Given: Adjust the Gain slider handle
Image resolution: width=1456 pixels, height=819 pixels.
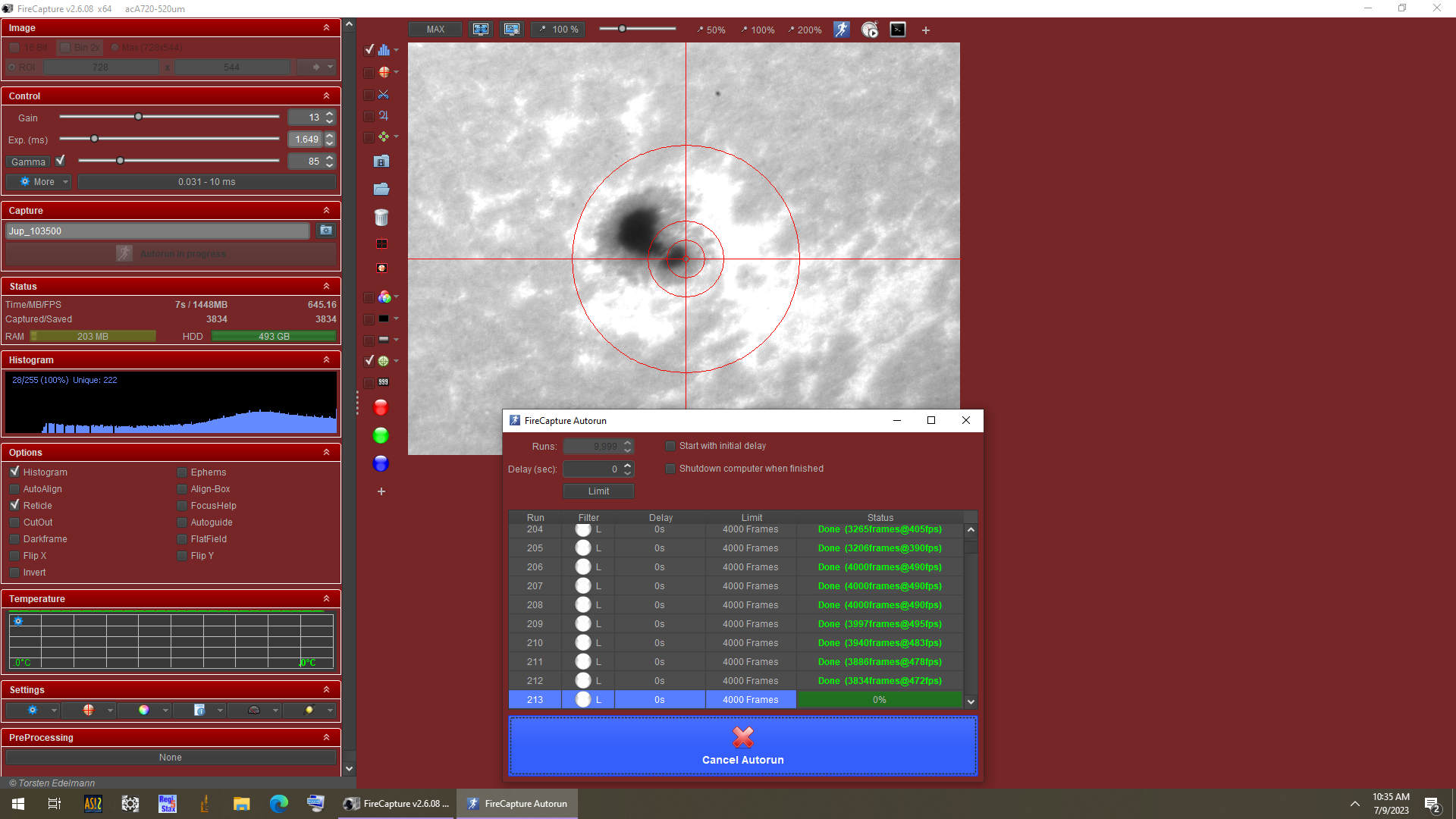Looking at the screenshot, I should [138, 117].
